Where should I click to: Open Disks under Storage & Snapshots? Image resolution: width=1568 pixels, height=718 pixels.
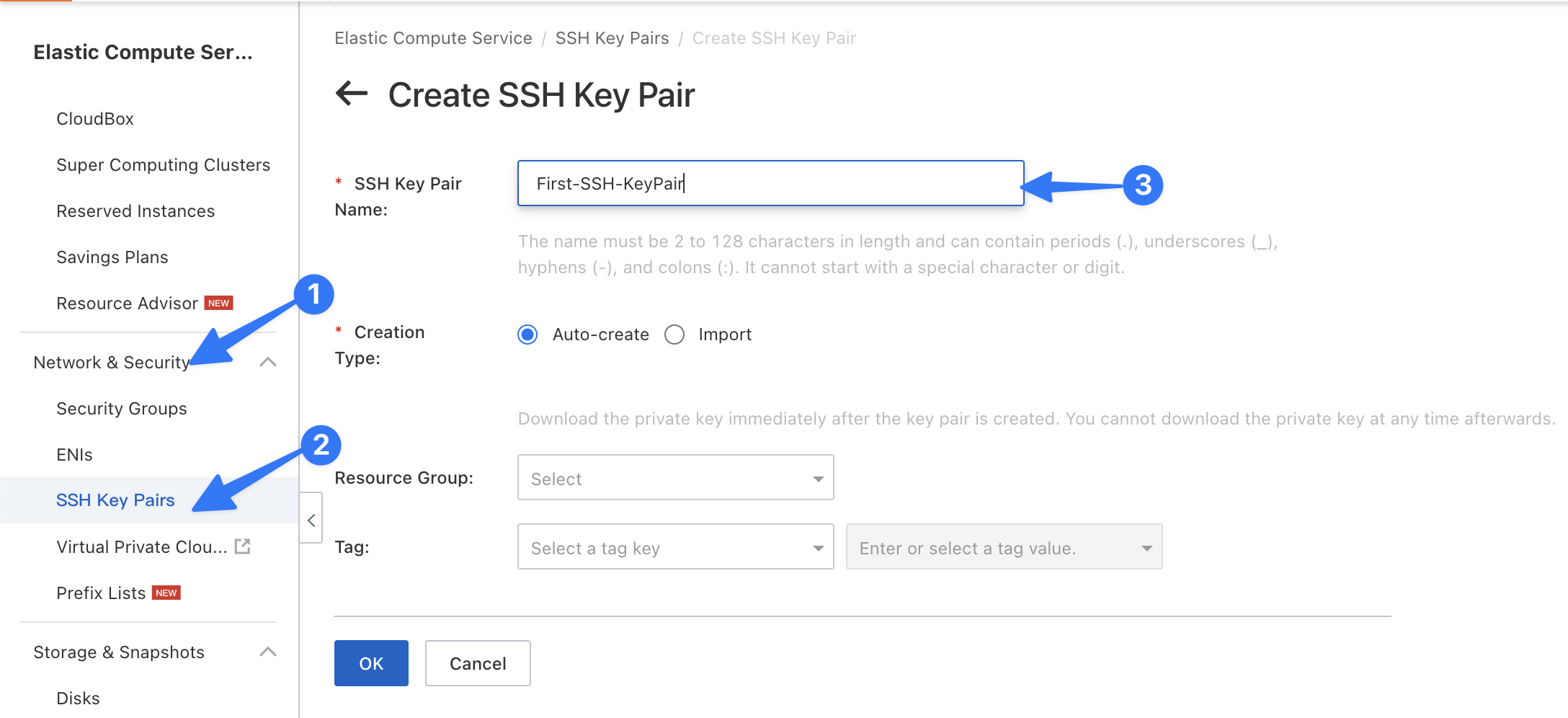pos(78,699)
